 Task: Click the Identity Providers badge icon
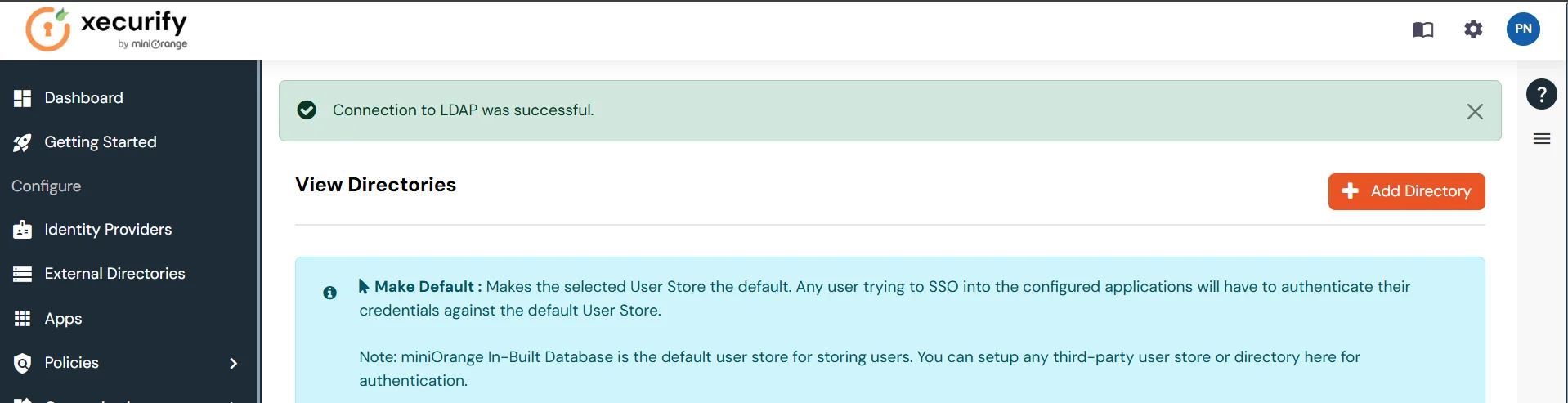tap(22, 230)
